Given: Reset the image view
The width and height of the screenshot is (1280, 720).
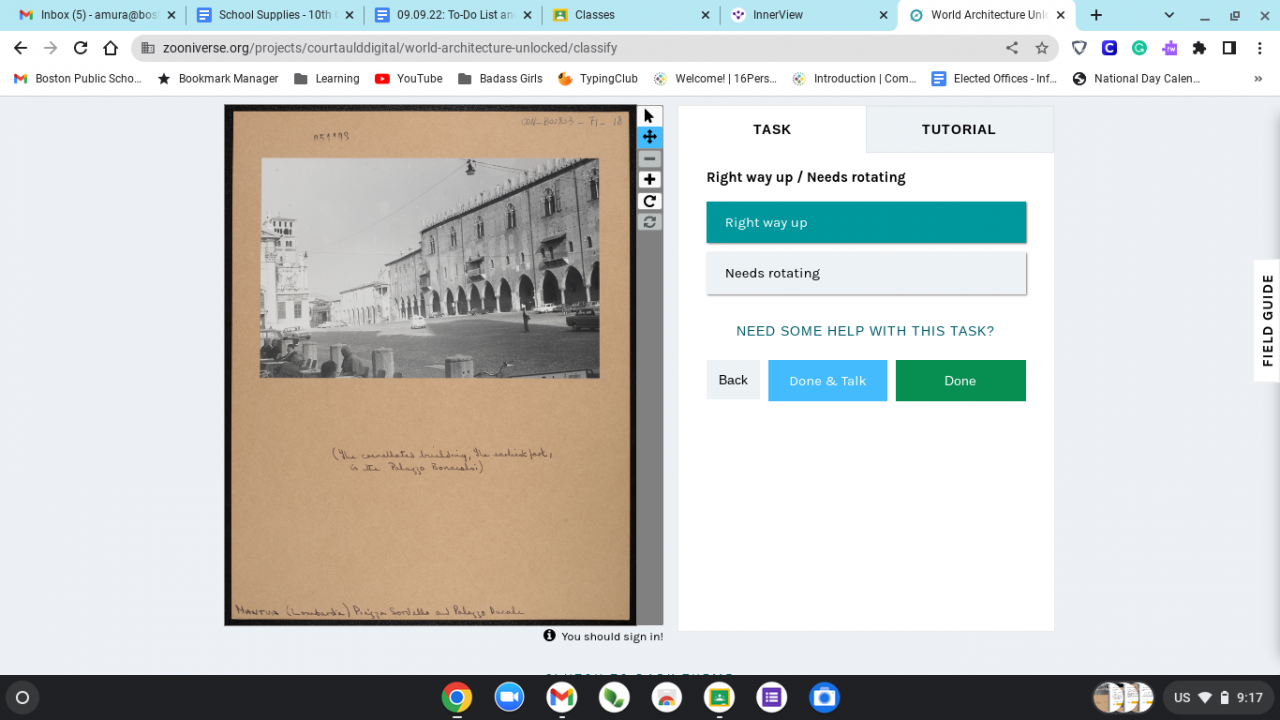Looking at the screenshot, I should point(650,222).
